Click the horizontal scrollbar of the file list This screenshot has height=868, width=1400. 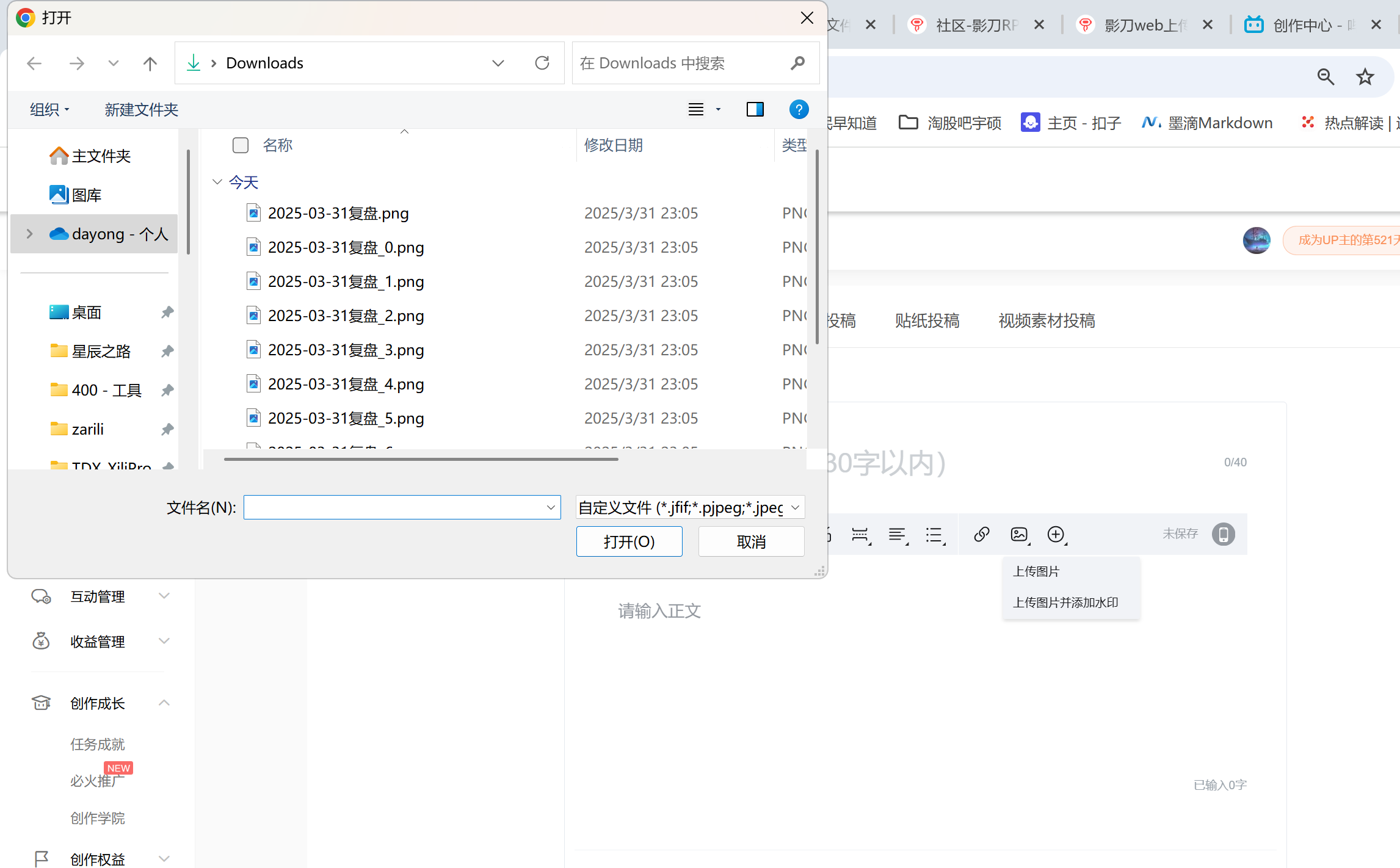[421, 459]
